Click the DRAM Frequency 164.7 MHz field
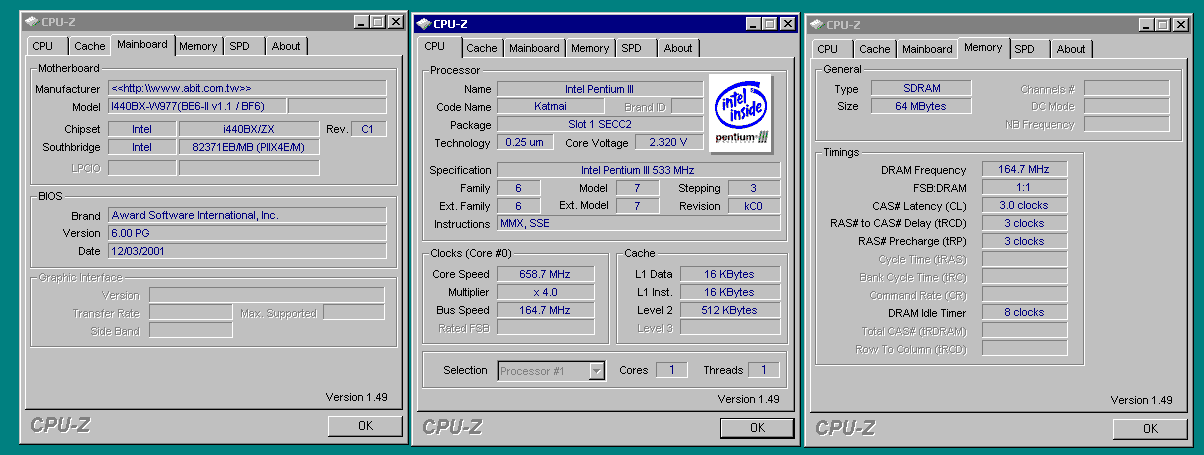 click(x=1024, y=170)
